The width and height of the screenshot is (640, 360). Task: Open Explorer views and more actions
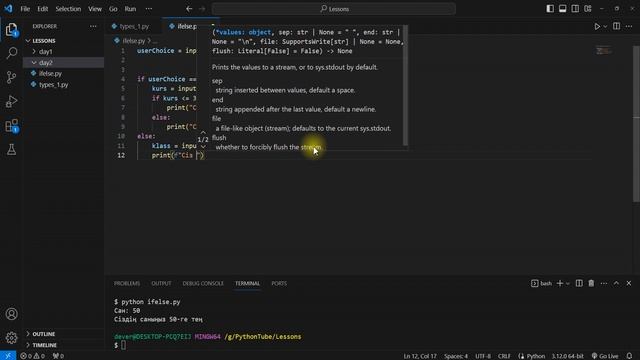click(x=93, y=26)
